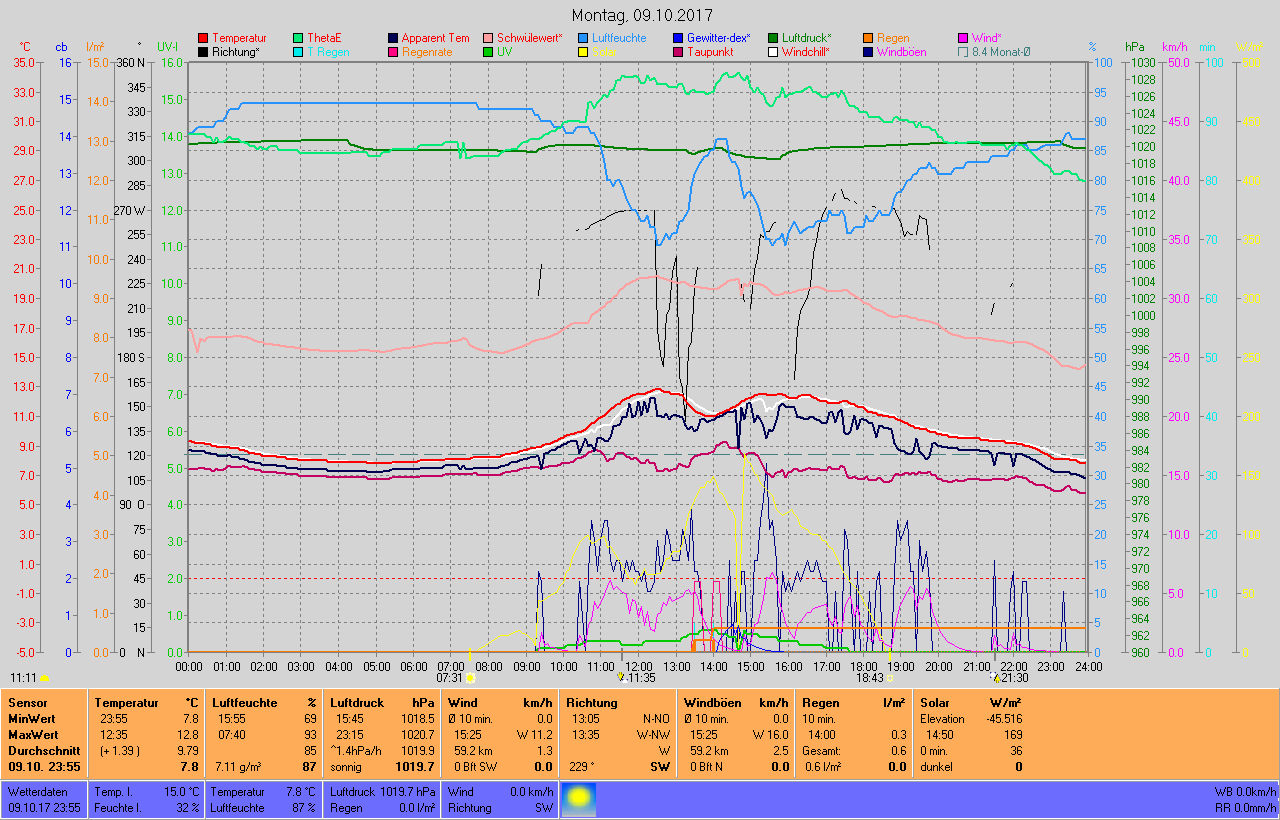Viewport: 1280px width, 820px height.
Task: Click the black Richtung legend square
Action: (x=204, y=52)
